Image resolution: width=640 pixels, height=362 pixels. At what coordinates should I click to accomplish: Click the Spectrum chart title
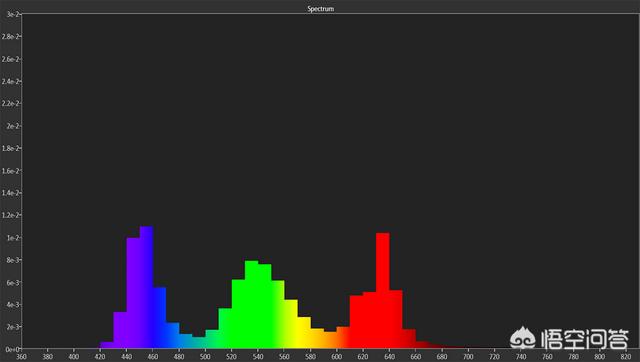[320, 9]
